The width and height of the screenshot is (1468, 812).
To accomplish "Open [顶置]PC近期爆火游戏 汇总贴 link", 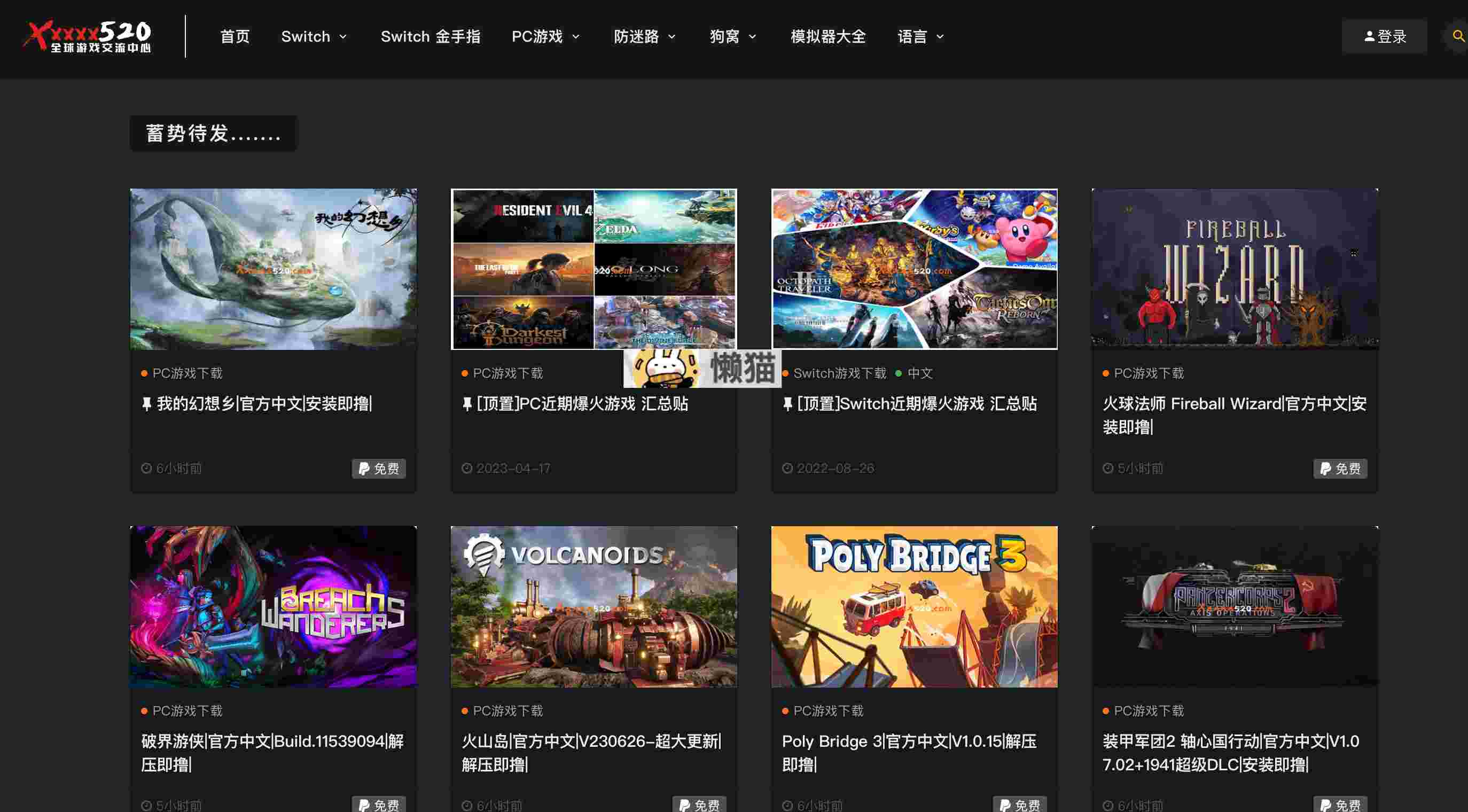I will point(582,404).
